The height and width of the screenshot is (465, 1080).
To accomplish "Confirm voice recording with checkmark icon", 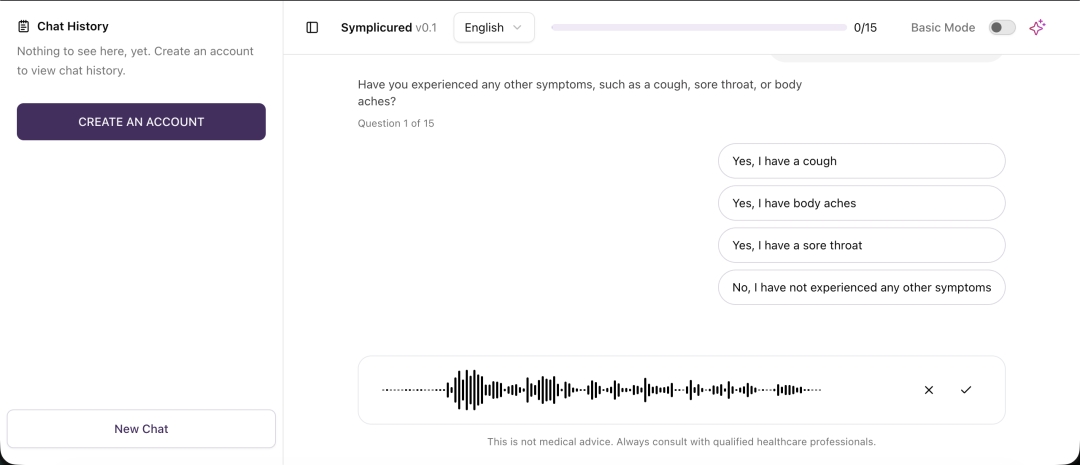I will click(x=966, y=390).
